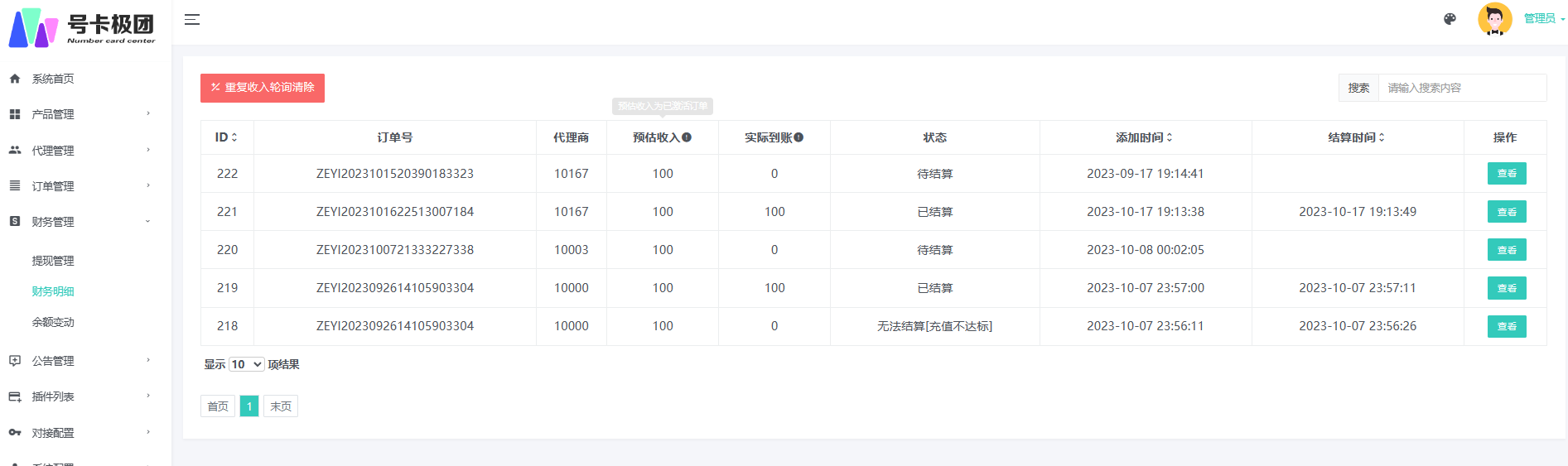Click the 重复收入轮询清除 button

263,88
